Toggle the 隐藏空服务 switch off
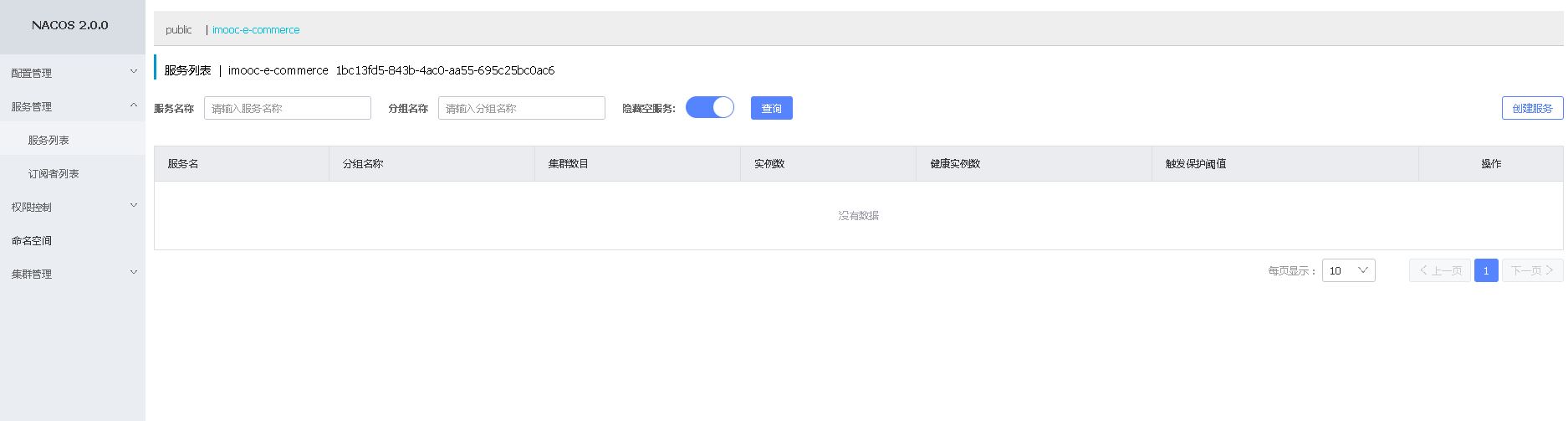Viewport: 1568px width, 421px height. tap(710, 107)
